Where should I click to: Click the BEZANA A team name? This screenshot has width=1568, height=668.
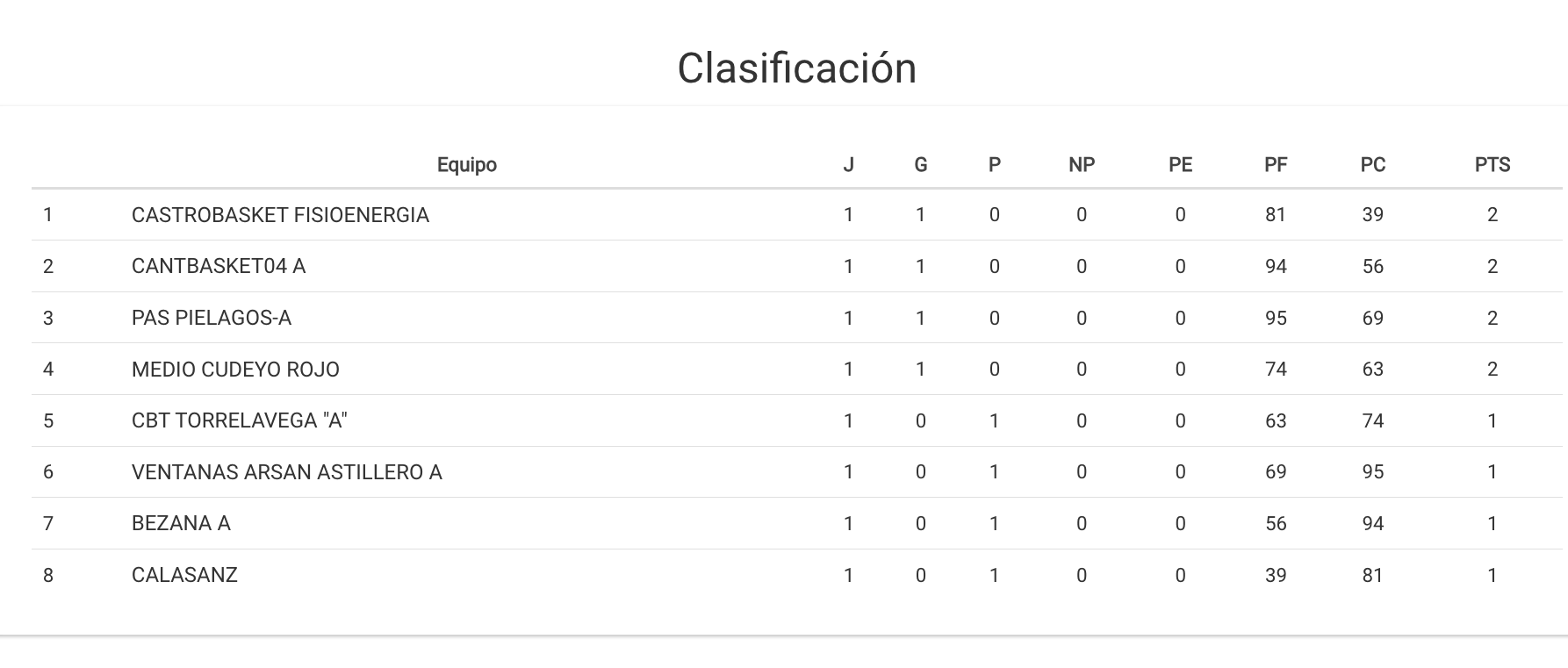pyautogui.click(x=181, y=523)
